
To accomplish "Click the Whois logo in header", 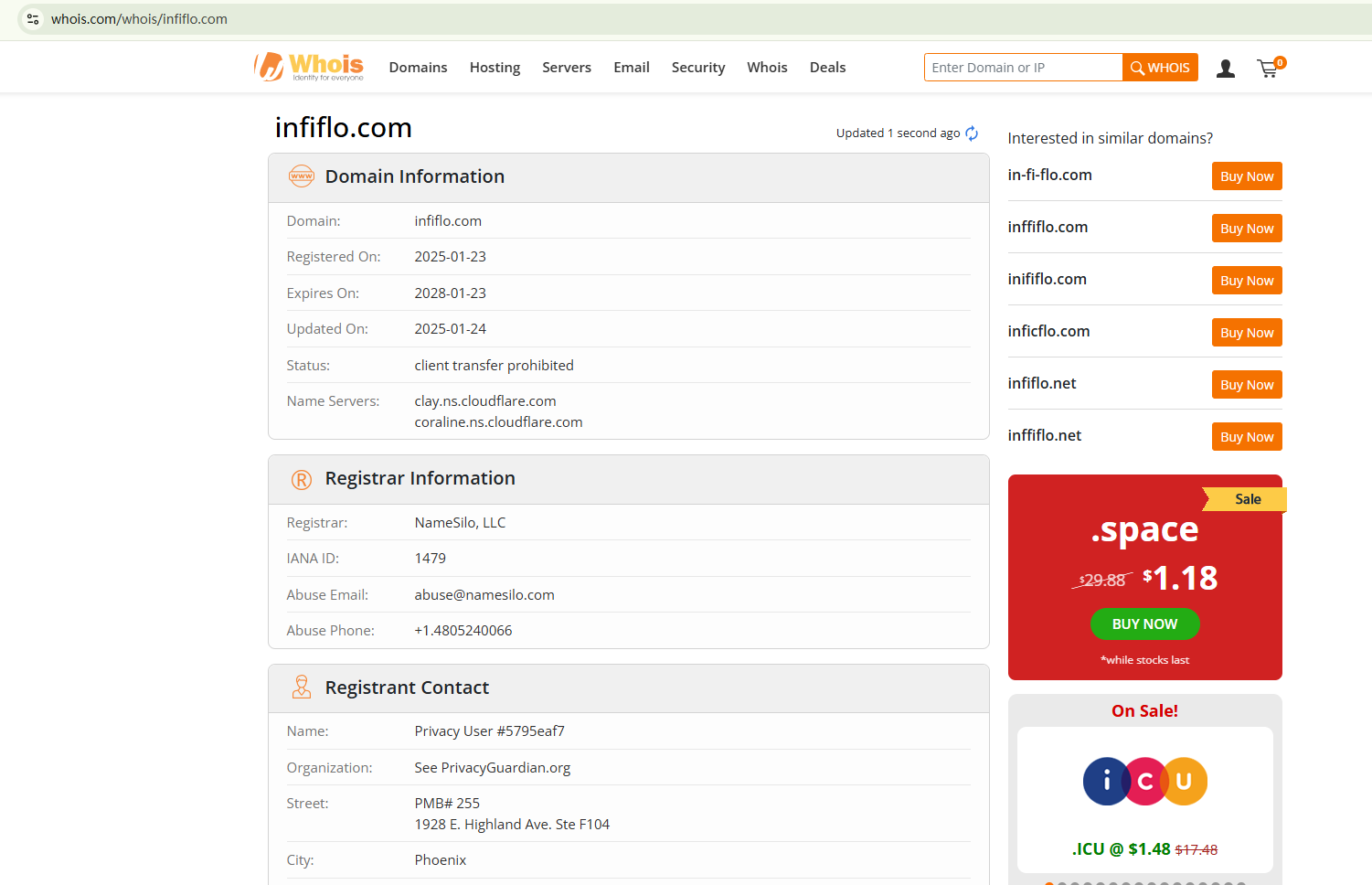I will click(x=309, y=67).
